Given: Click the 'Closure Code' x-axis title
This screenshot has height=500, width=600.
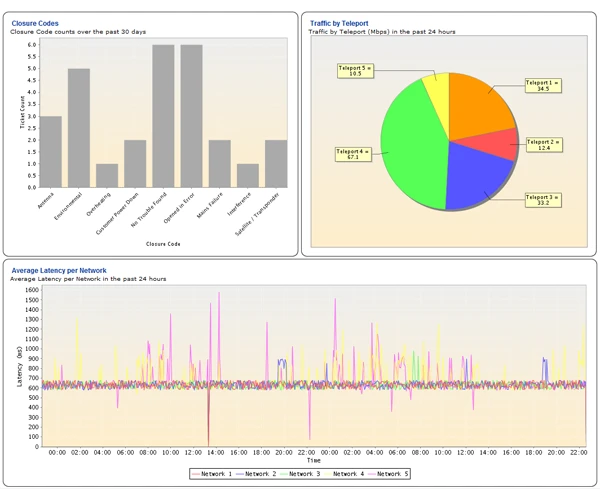Looking at the screenshot, I should click(x=163, y=244).
